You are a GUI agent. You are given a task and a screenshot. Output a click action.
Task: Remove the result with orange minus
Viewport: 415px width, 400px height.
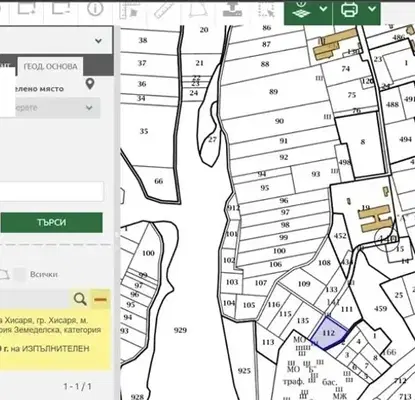coord(100,299)
